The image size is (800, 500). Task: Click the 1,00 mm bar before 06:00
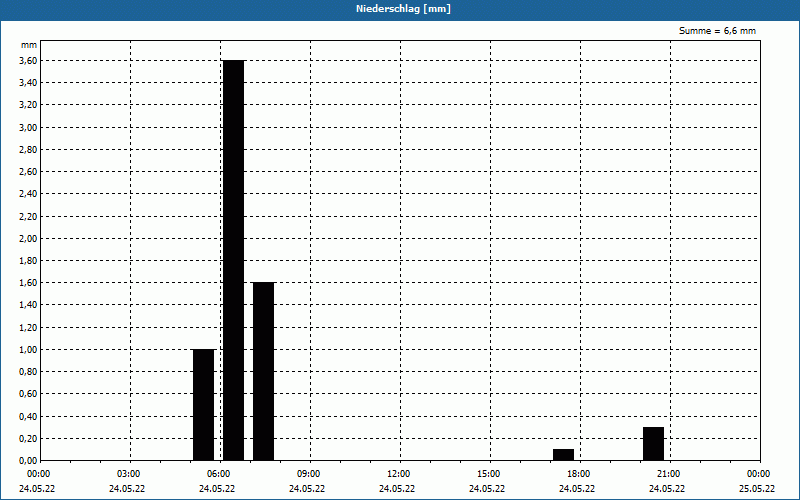(x=204, y=405)
